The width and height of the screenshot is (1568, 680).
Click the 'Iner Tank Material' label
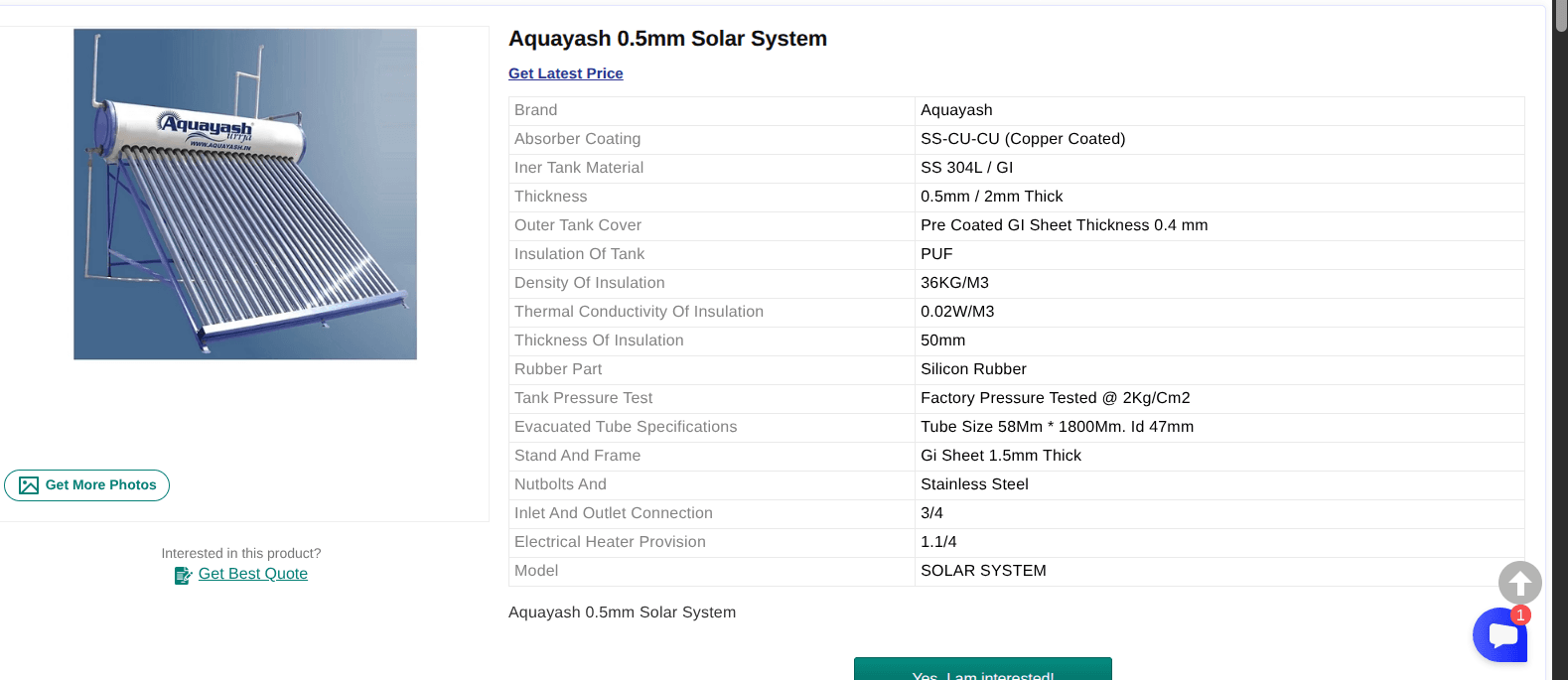[579, 168]
